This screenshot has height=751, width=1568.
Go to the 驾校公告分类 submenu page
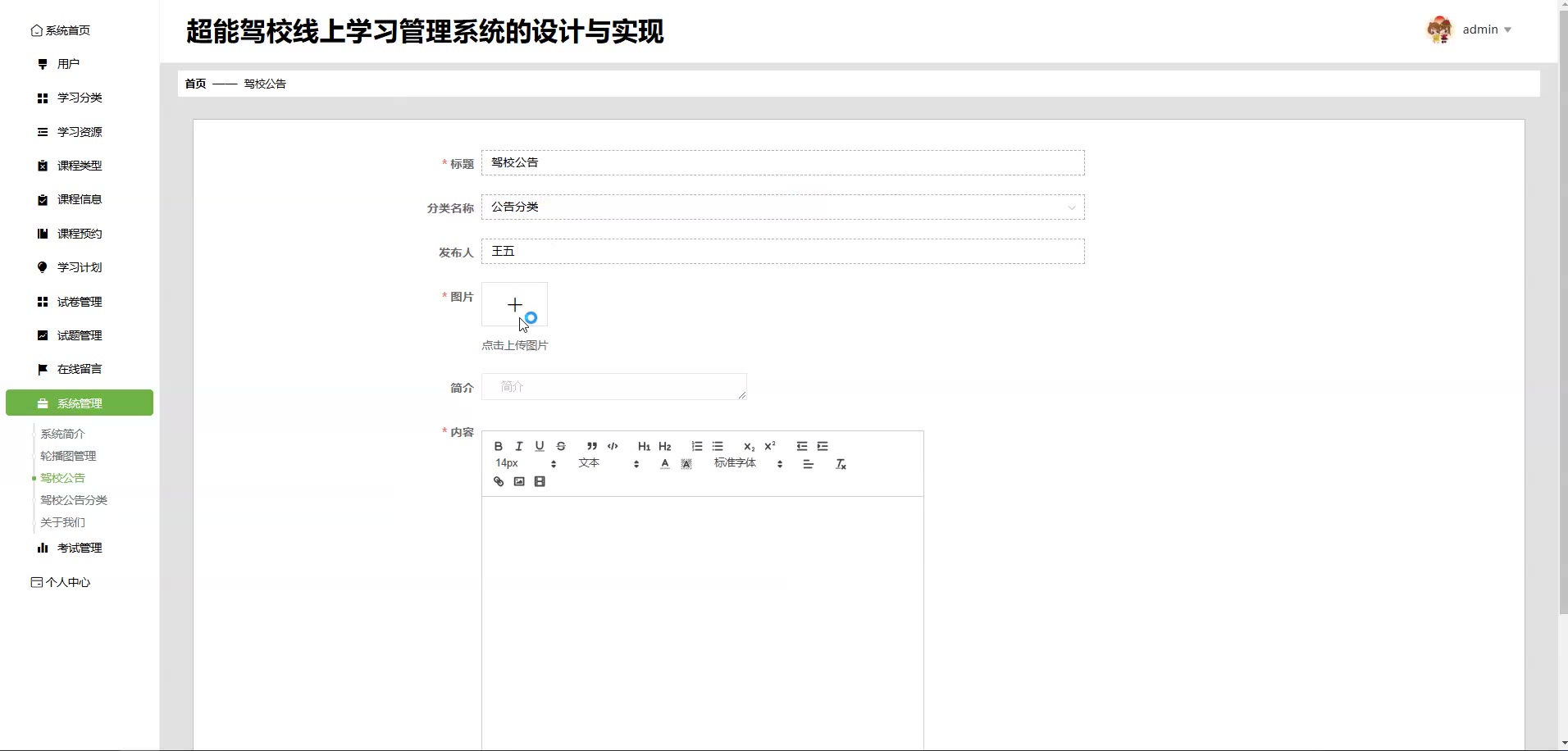point(74,500)
